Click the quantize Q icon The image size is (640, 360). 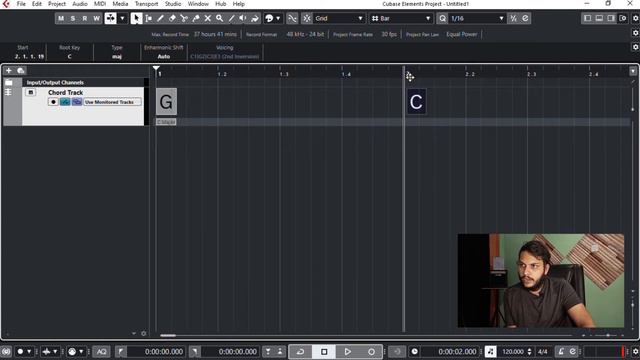(442, 18)
